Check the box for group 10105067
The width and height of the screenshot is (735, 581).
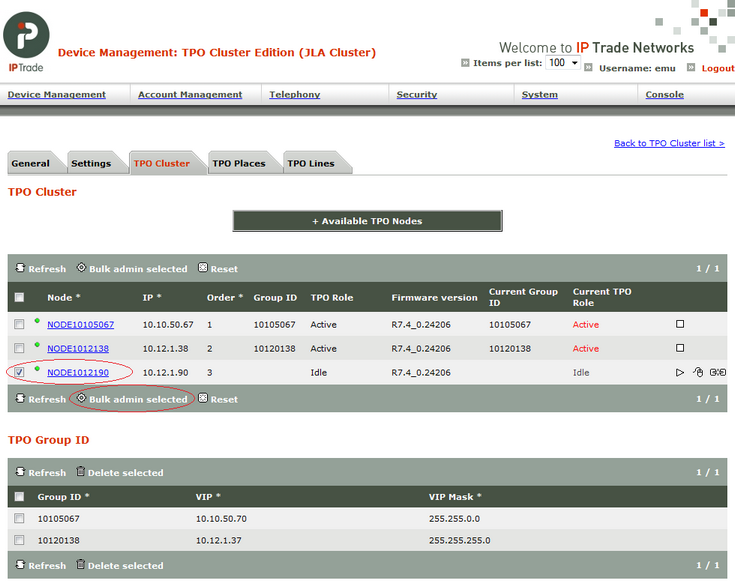click(x=19, y=518)
